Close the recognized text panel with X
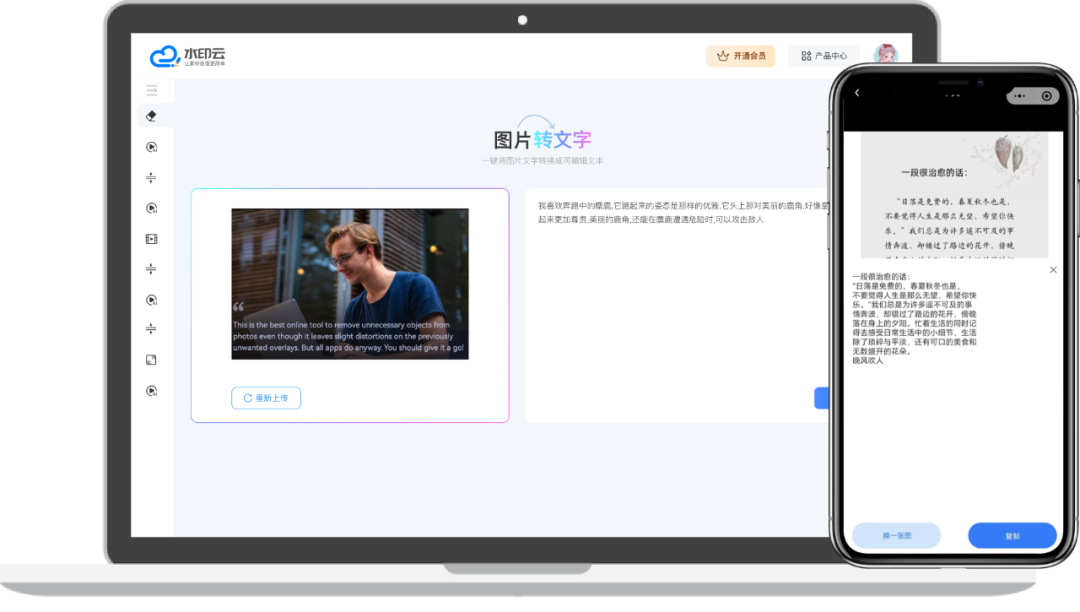1080x612 pixels. (x=1052, y=270)
